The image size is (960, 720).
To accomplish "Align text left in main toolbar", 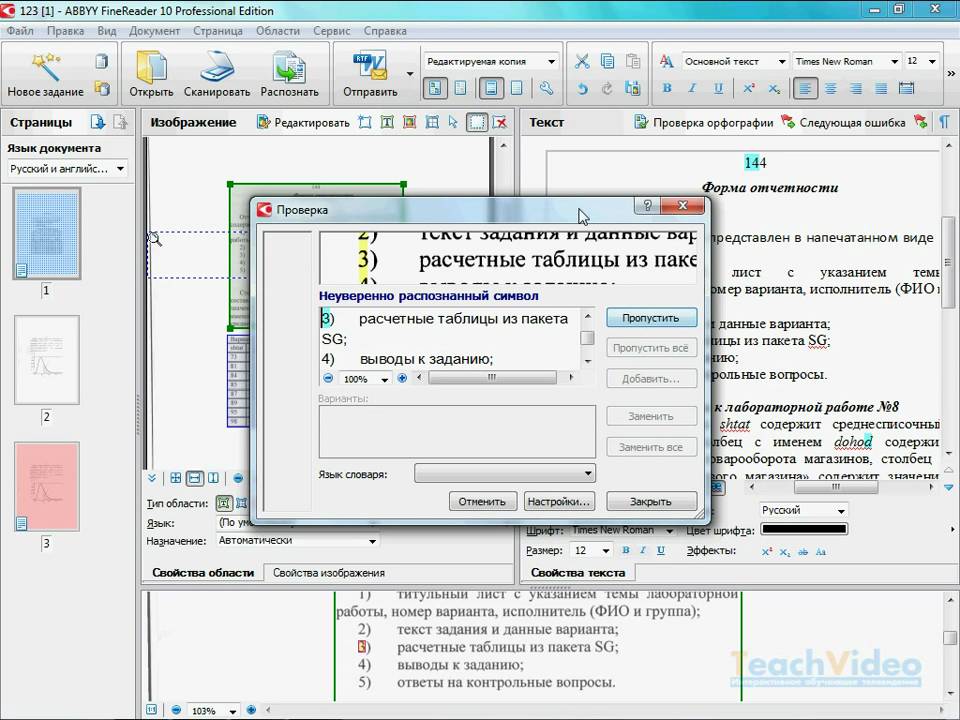I will 805,89.
